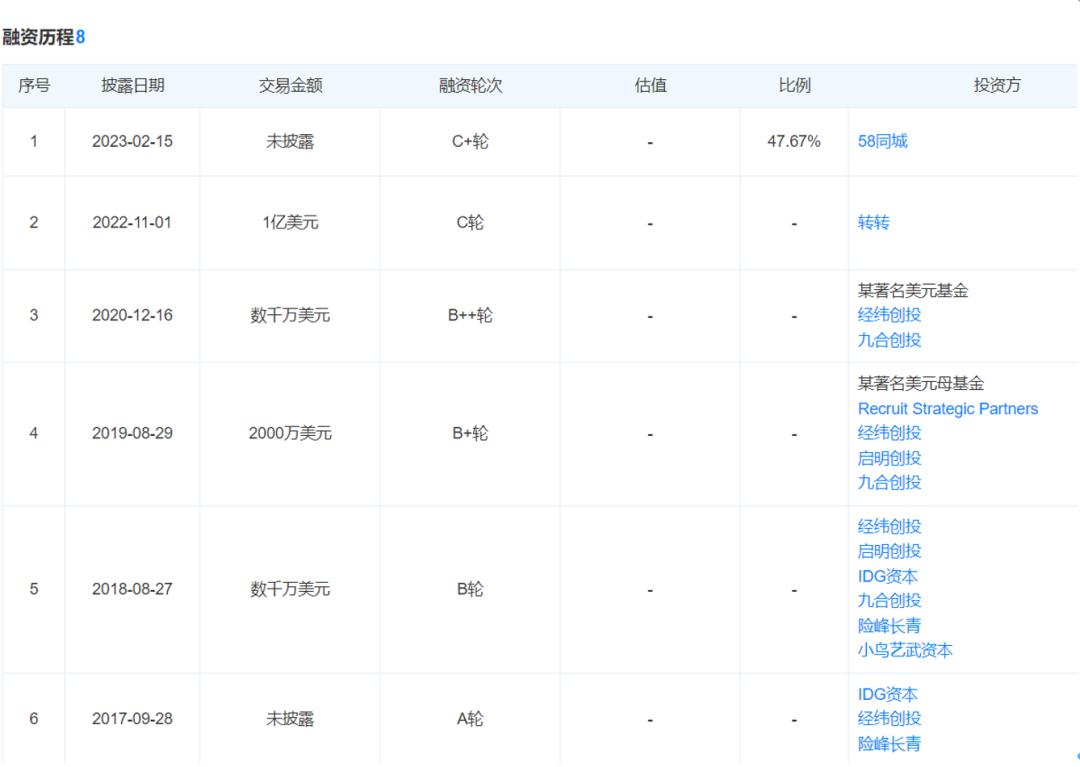The width and height of the screenshot is (1080, 767).
Task: Open 启明创投 link in the 2019-08-29 row
Action: click(889, 458)
